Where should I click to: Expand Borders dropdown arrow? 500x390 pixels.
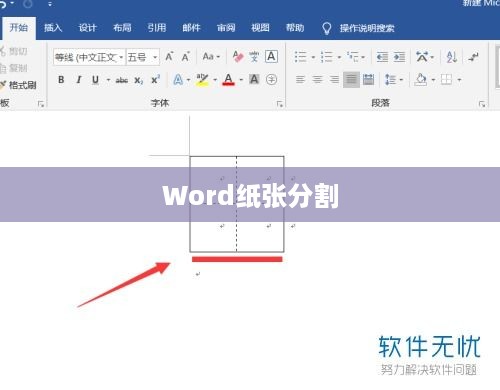tap(459, 80)
